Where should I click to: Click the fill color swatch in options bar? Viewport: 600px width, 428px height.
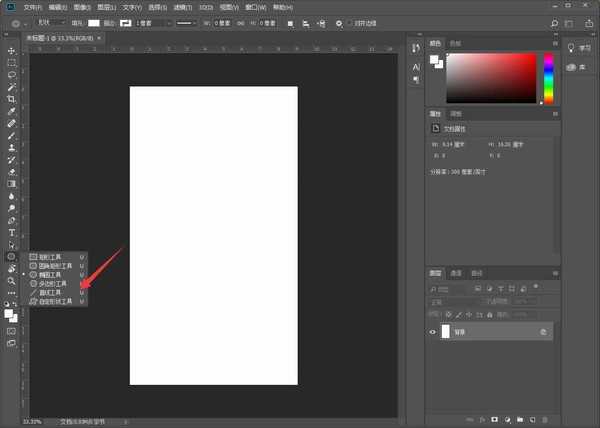[94, 22]
